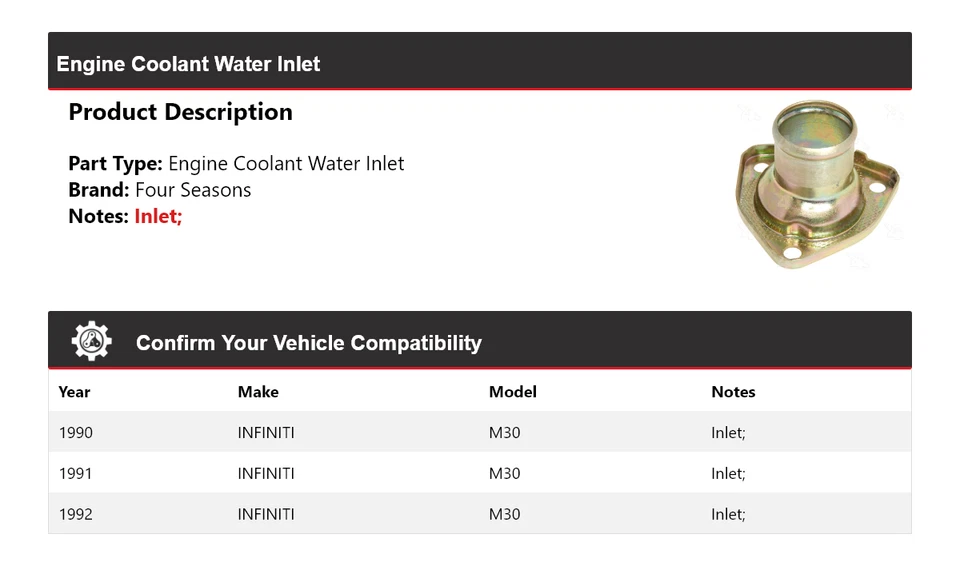This screenshot has width=960, height=566.
Task: Click the Product Description heading
Action: click(180, 112)
